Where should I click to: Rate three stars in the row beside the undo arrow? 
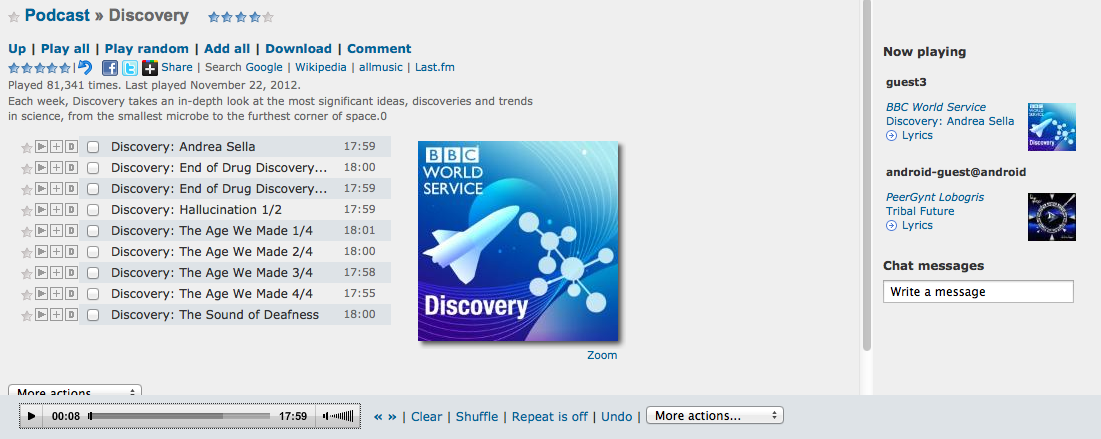[x=39, y=68]
